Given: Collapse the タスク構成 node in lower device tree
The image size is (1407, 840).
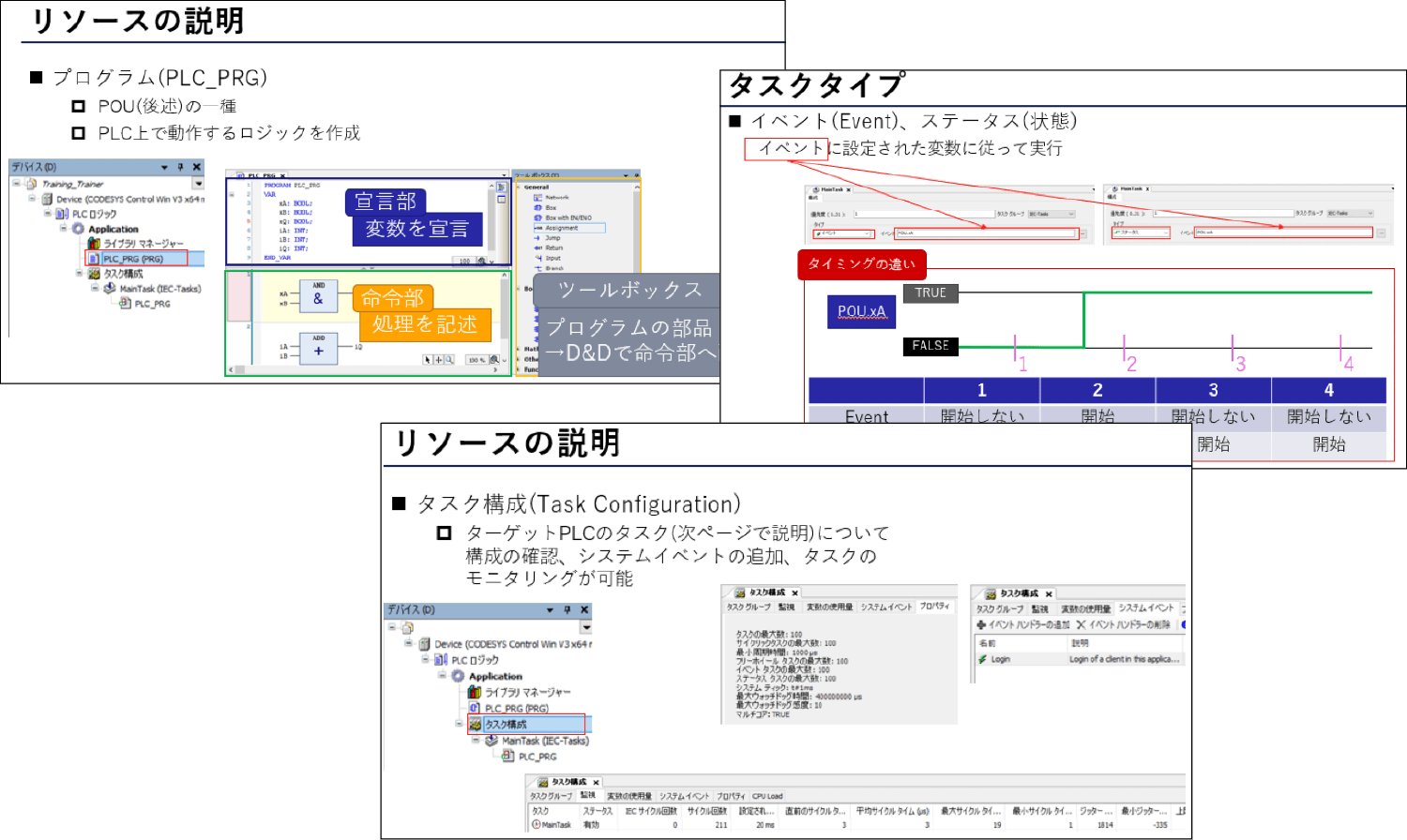Looking at the screenshot, I should coord(460,724).
